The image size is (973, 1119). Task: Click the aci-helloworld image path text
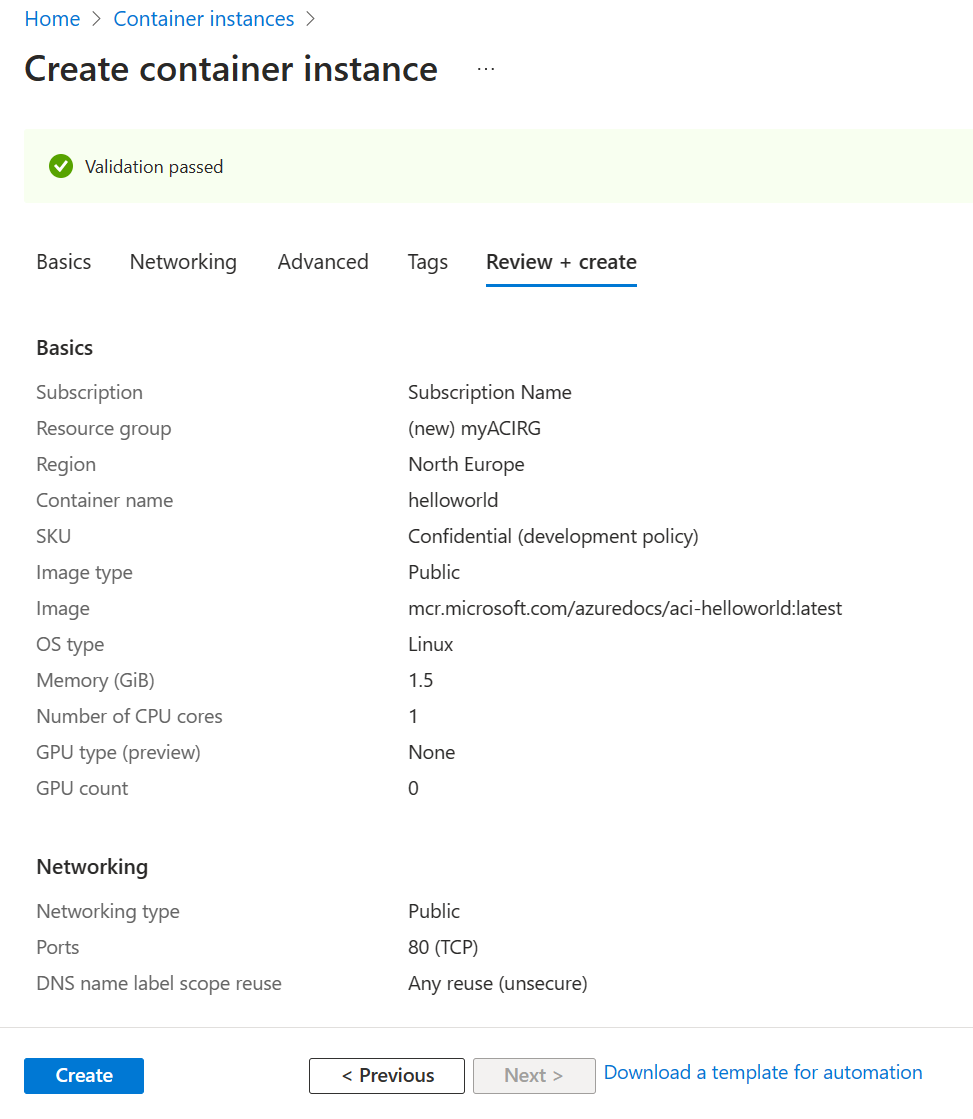[x=624, y=608]
